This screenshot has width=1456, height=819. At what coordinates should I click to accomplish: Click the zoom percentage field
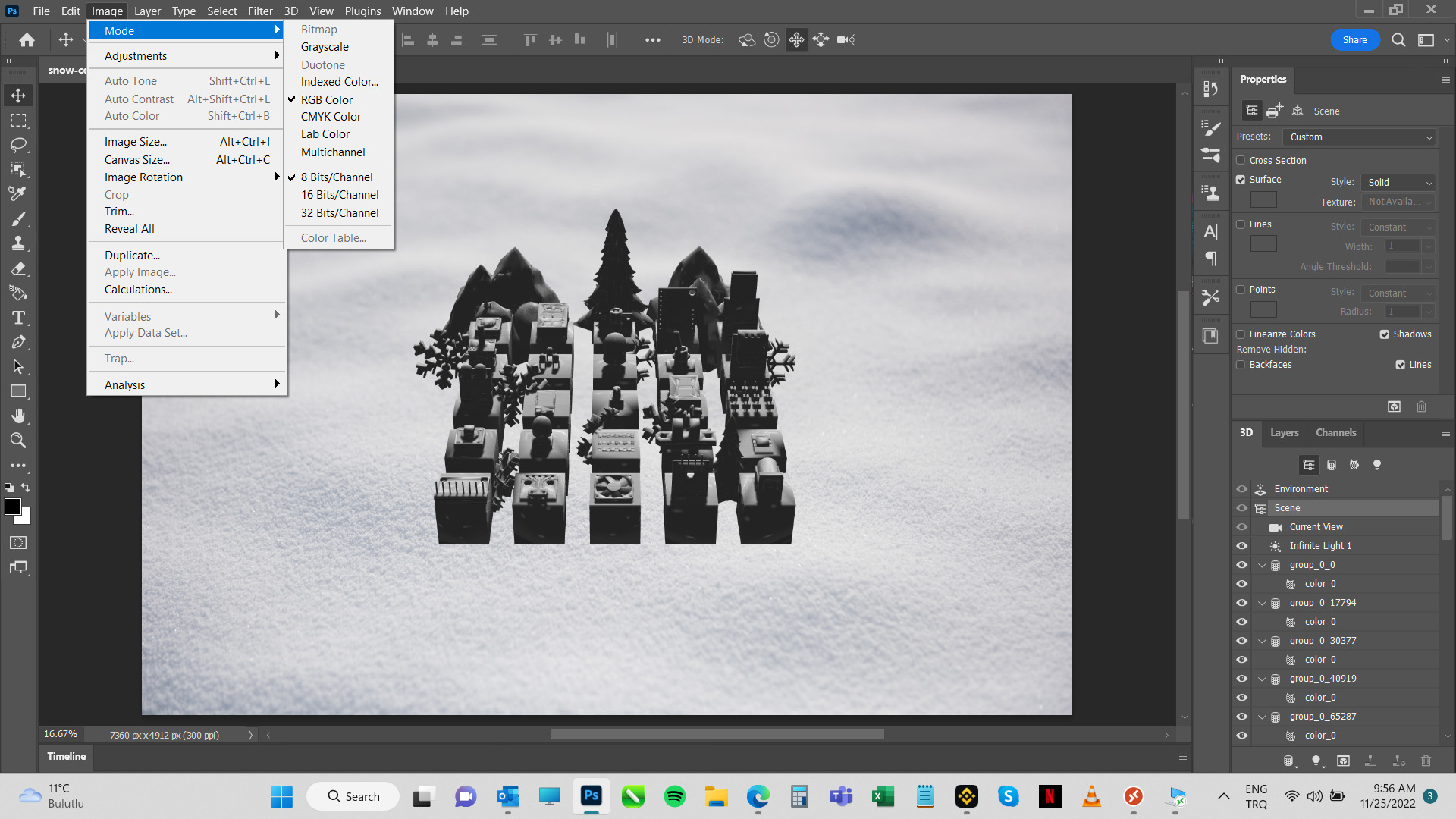coord(61,734)
